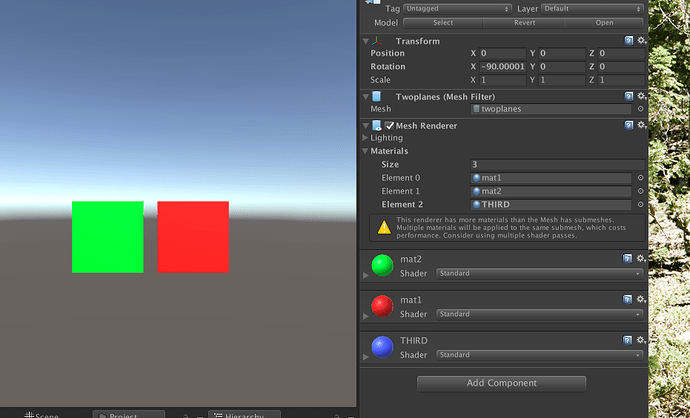
Task: Switch to the Hierarchy tab
Action: pyautogui.click(x=244, y=414)
